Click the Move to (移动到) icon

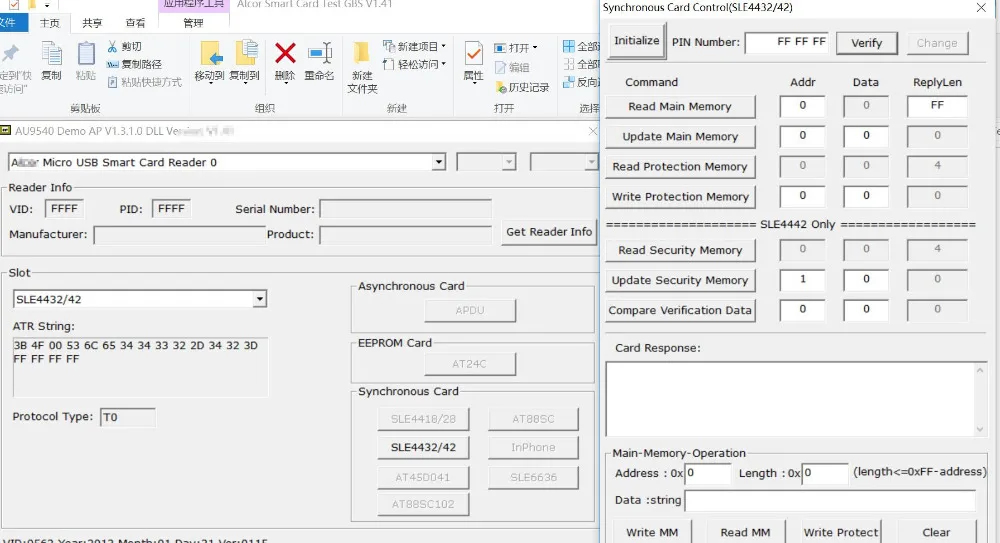click(211, 54)
